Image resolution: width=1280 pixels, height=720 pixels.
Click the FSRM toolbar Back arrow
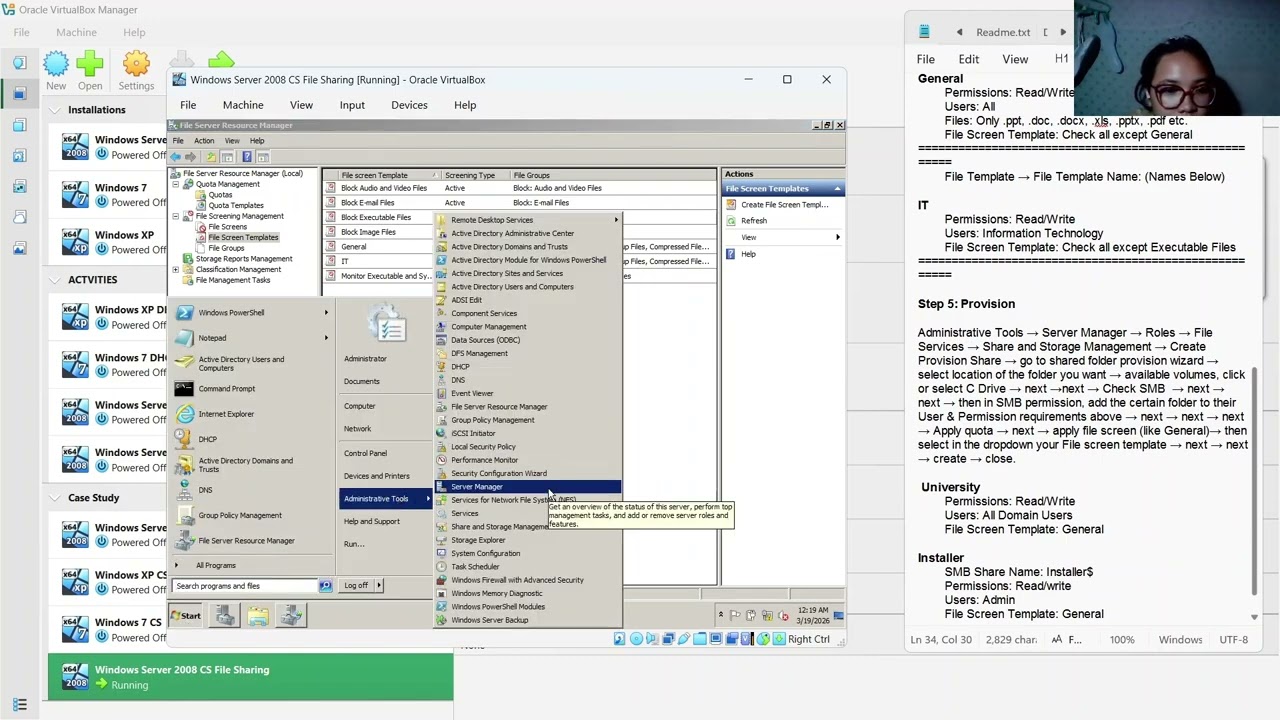tap(176, 157)
